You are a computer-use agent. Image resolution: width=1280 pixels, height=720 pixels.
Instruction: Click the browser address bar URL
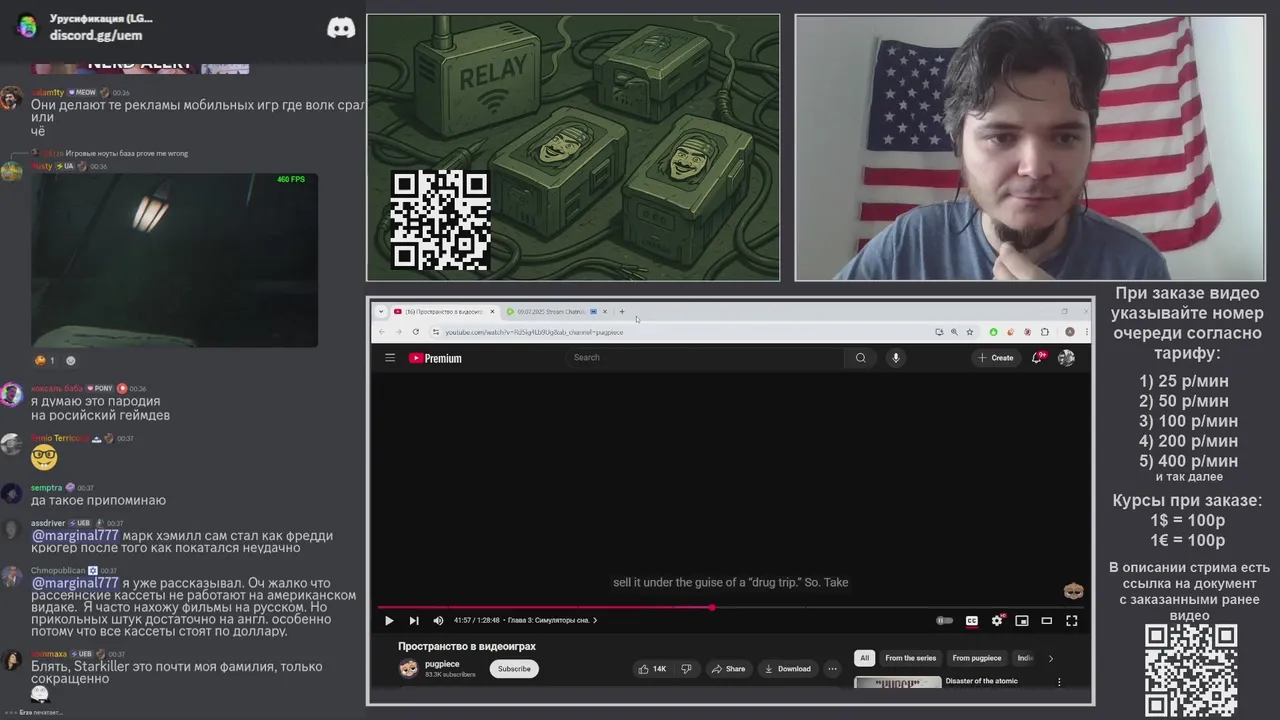coord(534,332)
